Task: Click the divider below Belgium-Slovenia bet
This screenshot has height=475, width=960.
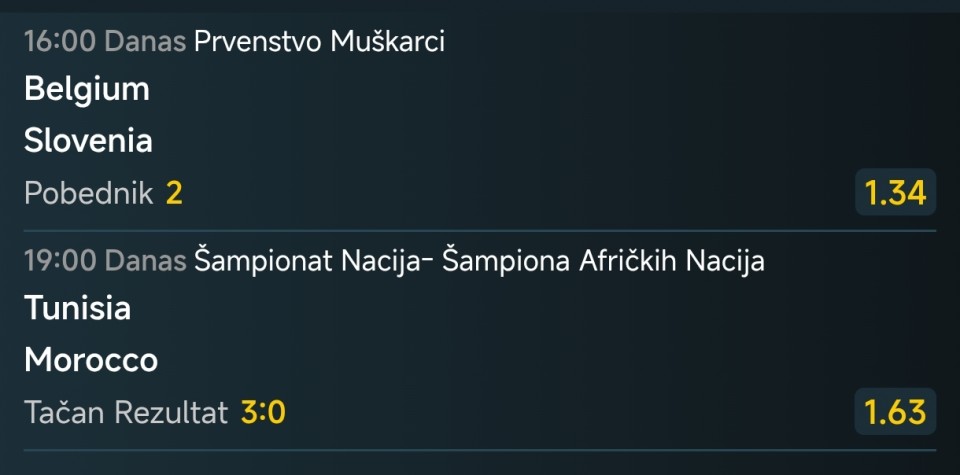Action: [x=480, y=231]
